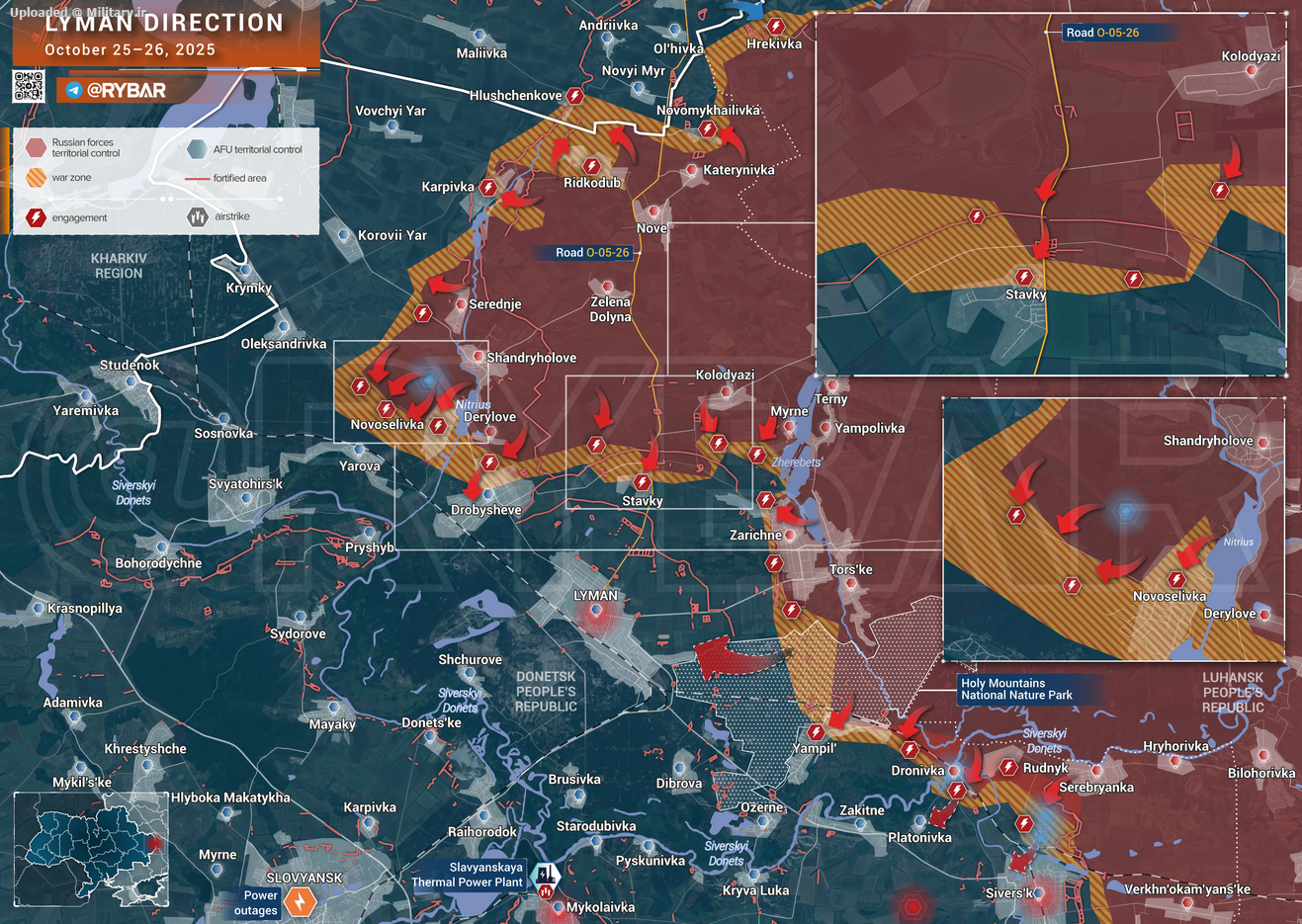This screenshot has width=1302, height=924.
Task: Click the engagement marker near Ridkodub
Action: [590, 166]
